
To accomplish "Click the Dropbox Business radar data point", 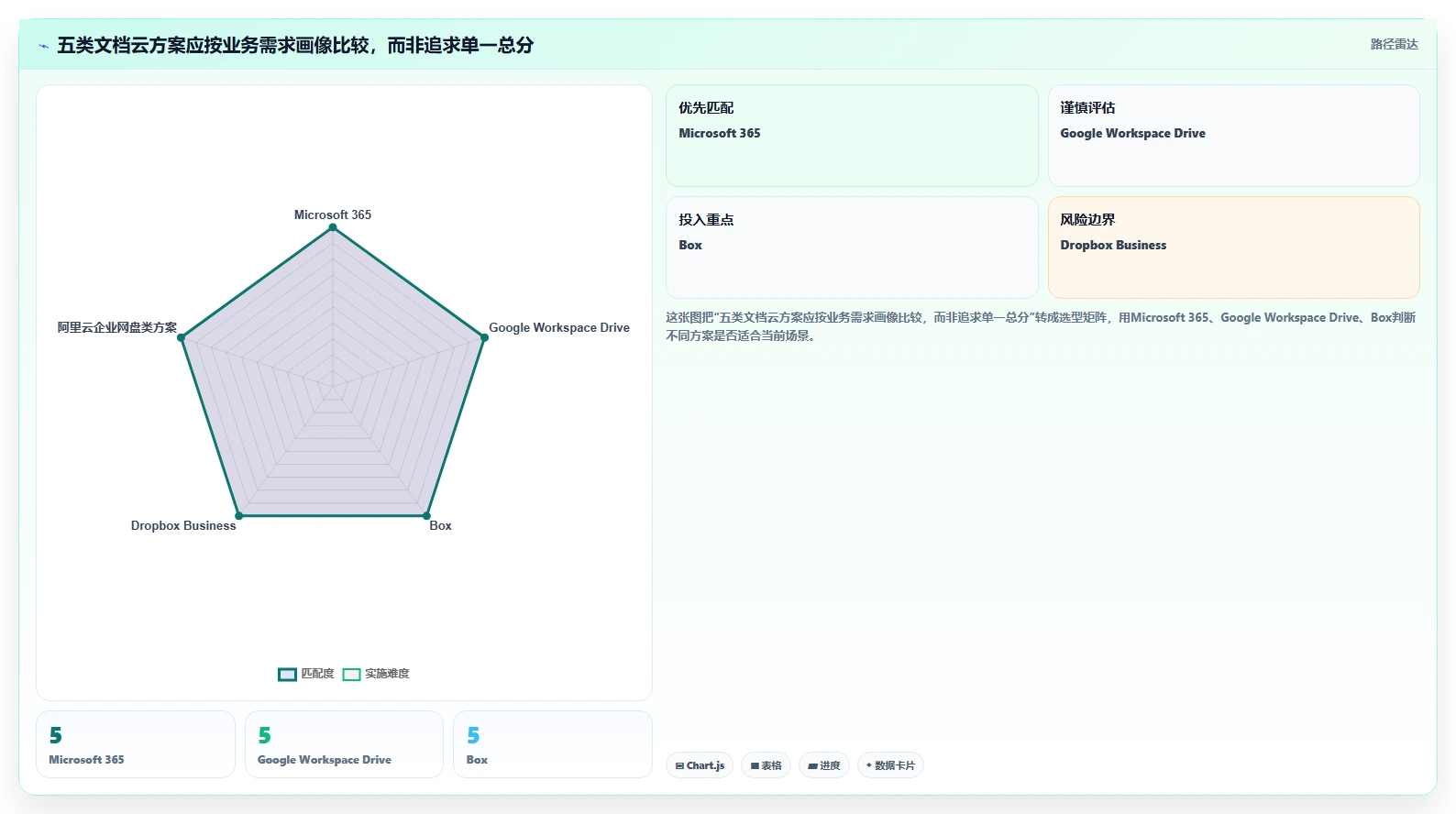I will coord(239,515).
